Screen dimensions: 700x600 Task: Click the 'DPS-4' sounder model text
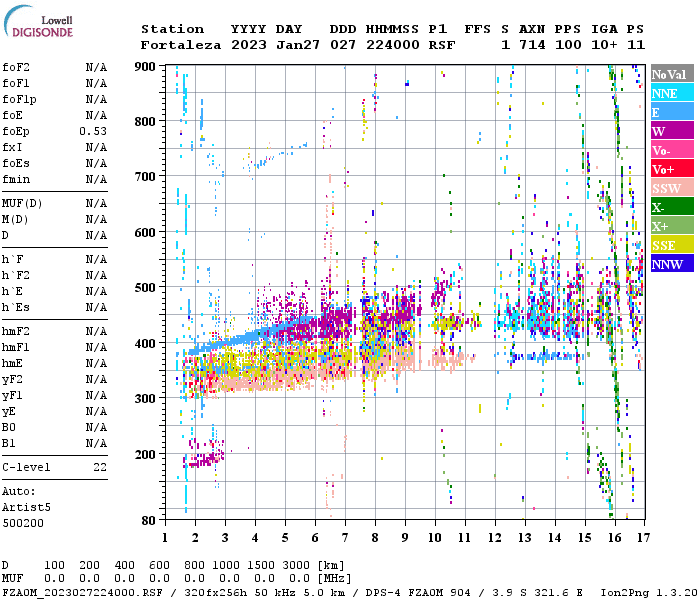(x=383, y=593)
